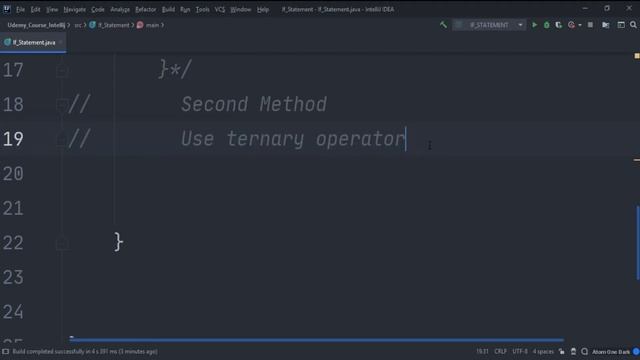Open the Help menu
This screenshot has width=640, height=360.
click(263, 9)
